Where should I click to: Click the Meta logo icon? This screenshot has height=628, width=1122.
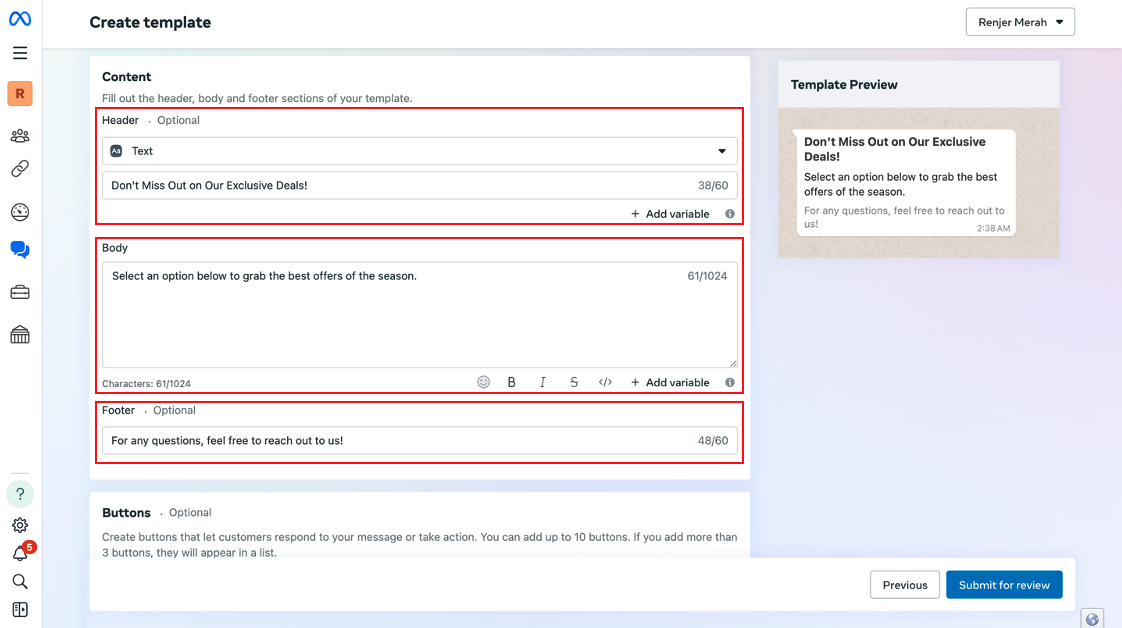tap(20, 19)
